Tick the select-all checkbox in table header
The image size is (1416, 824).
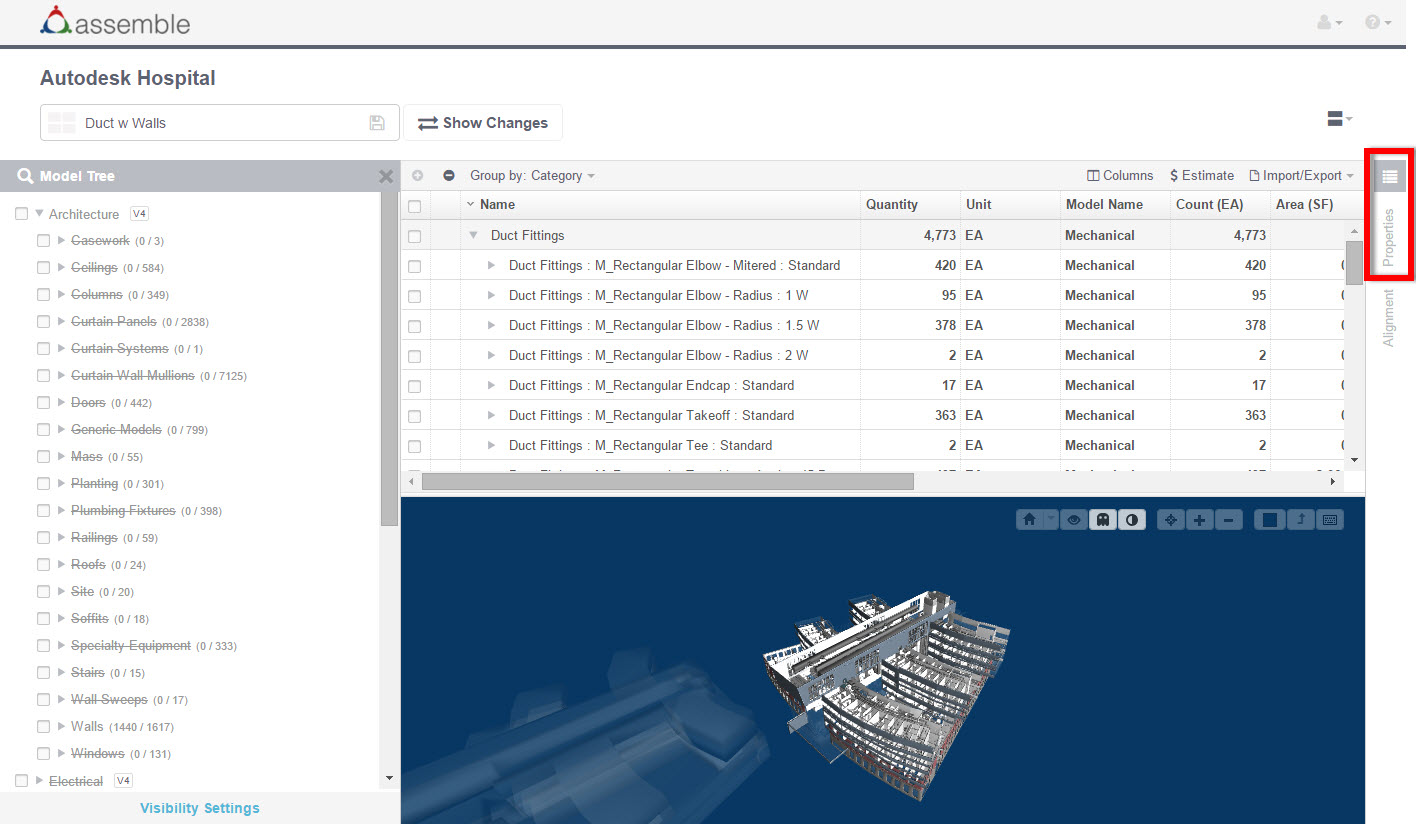click(x=415, y=206)
